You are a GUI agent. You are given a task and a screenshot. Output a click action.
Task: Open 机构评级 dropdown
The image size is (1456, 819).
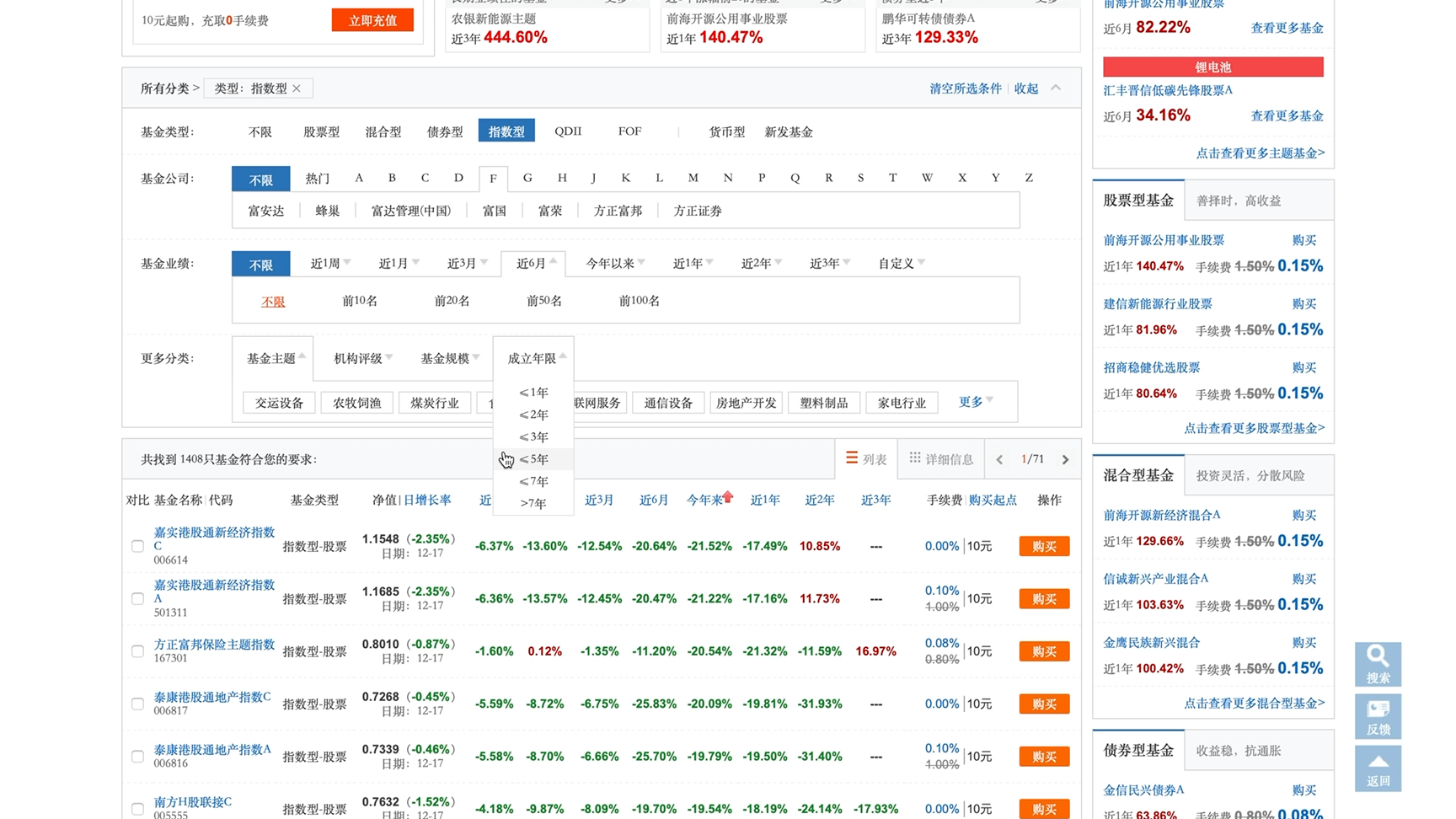tap(363, 358)
